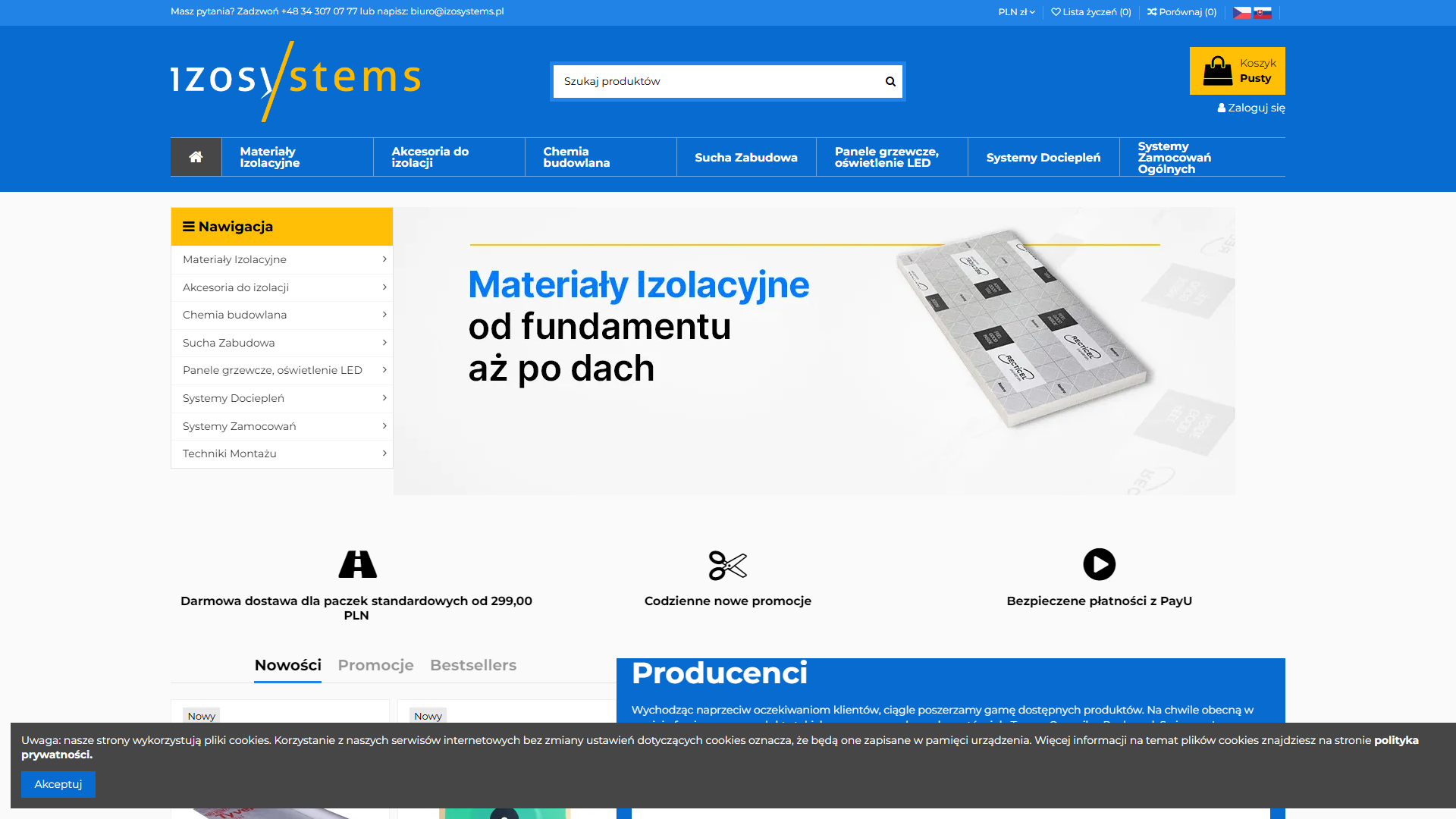The height and width of the screenshot is (819, 1456).
Task: Open Chemia budowlana top menu
Action: pyautogui.click(x=576, y=157)
